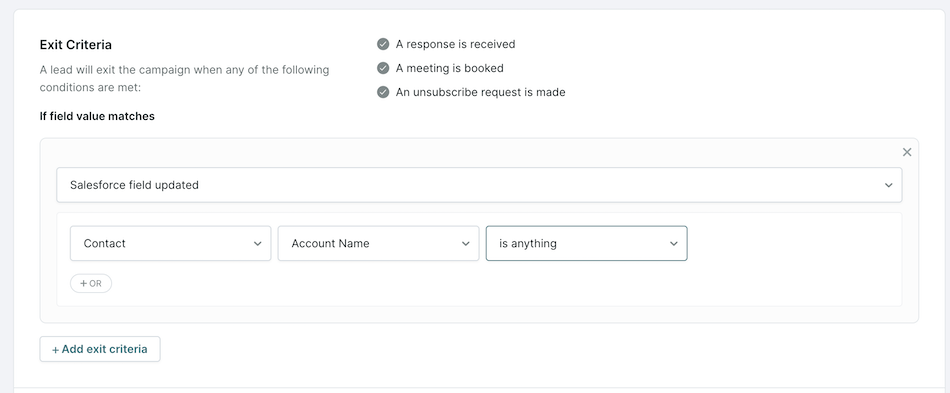
Task: Click checkmark icon beside 'A response is received'
Action: pyautogui.click(x=383, y=44)
